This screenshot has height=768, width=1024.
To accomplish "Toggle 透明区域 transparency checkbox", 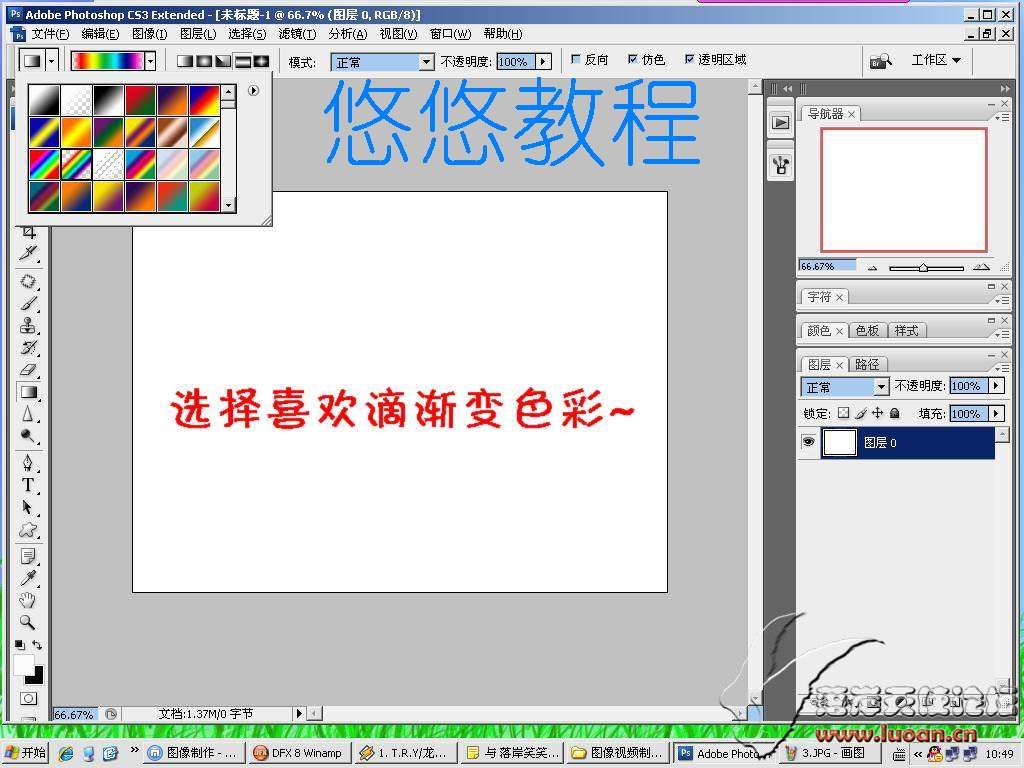I will [x=689, y=59].
